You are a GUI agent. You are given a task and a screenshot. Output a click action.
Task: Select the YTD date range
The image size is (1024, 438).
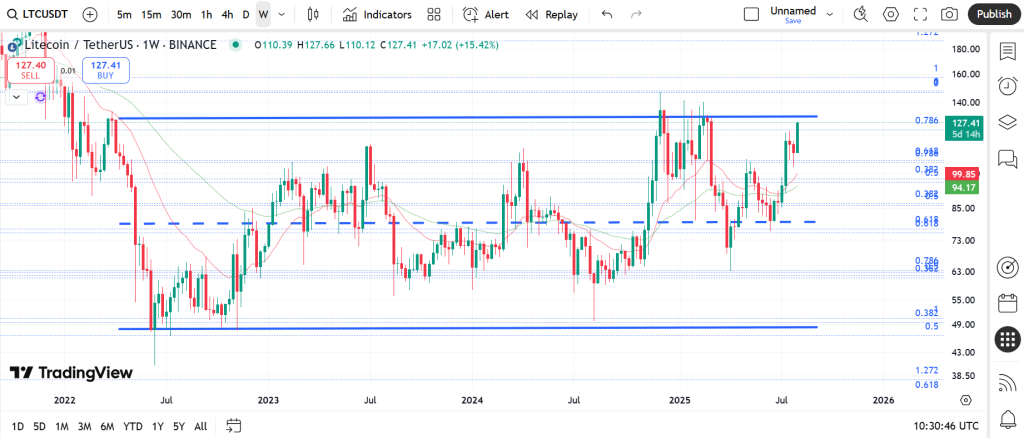[x=133, y=426]
